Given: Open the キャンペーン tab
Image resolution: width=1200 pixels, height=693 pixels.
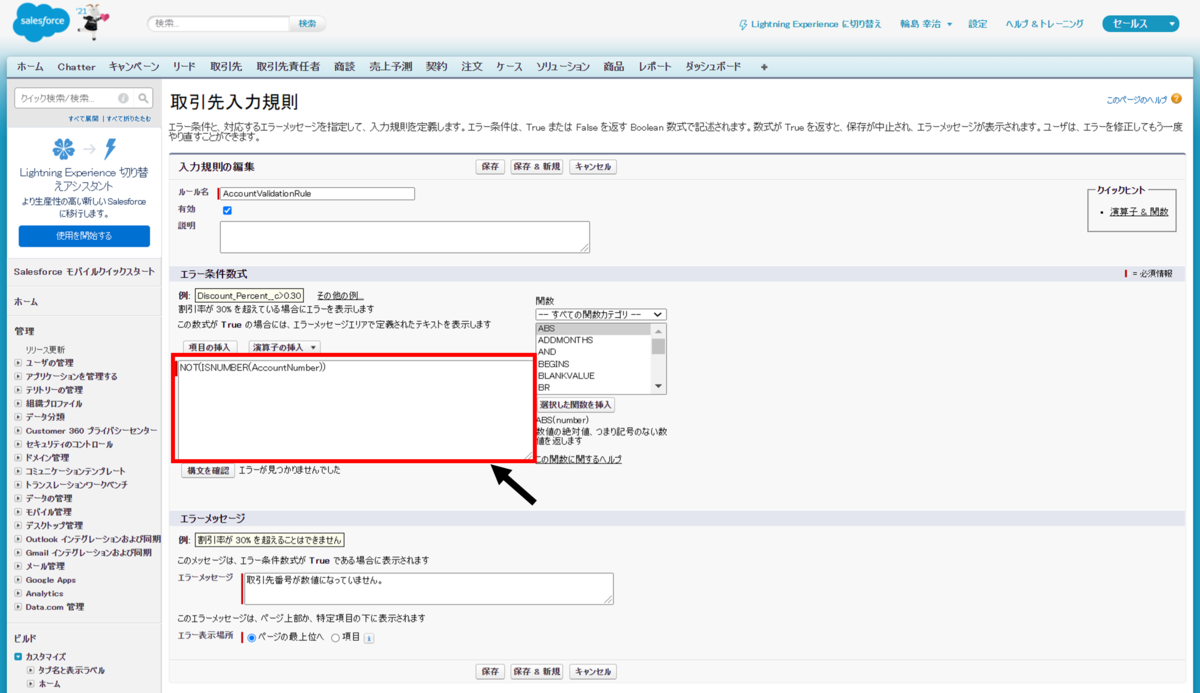Looking at the screenshot, I should [134, 67].
